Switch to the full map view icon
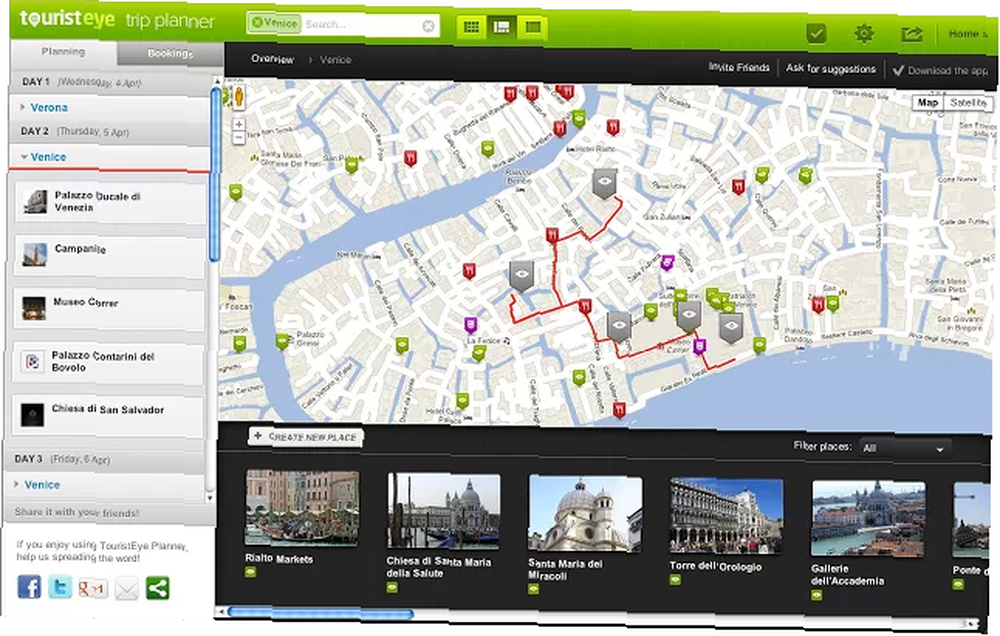 pos(533,27)
